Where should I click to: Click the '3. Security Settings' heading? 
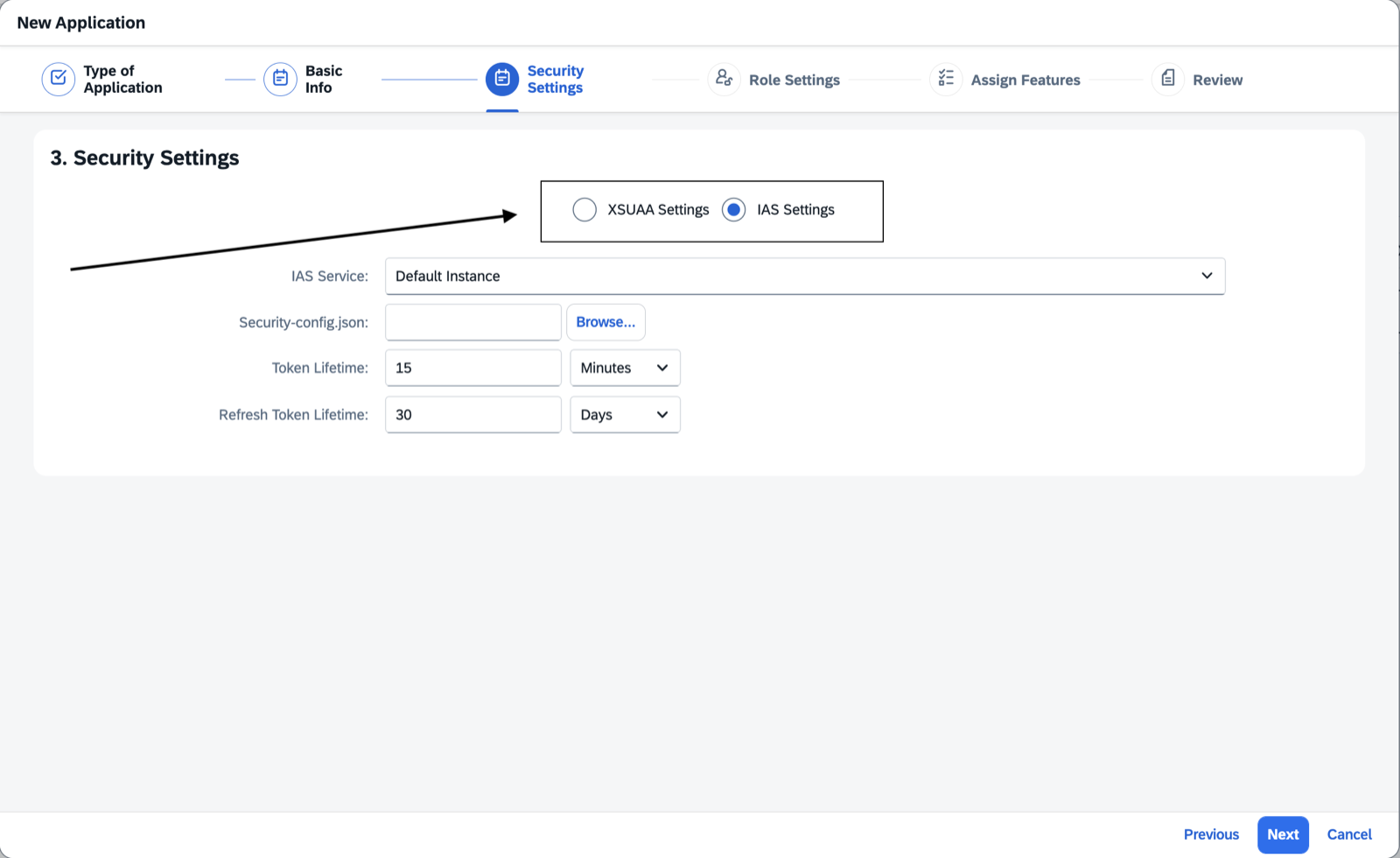pos(144,158)
